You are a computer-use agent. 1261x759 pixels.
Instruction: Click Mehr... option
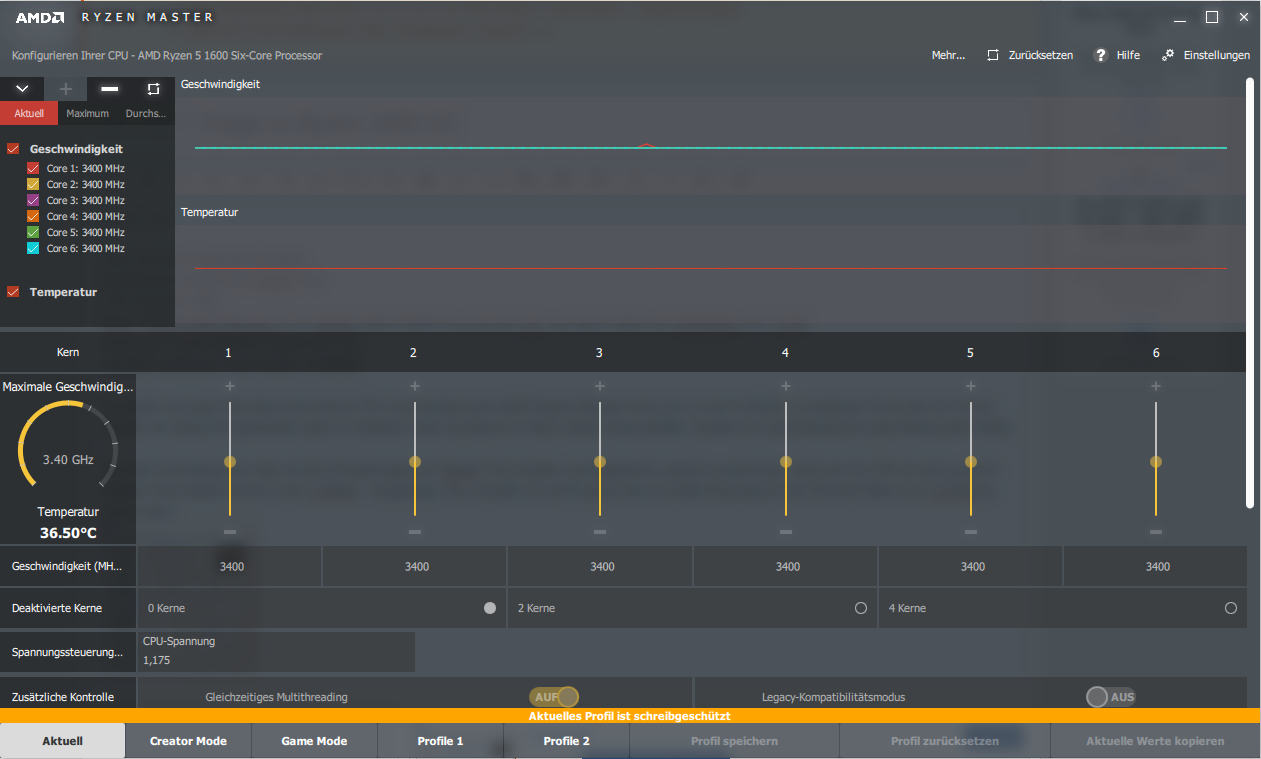point(948,55)
